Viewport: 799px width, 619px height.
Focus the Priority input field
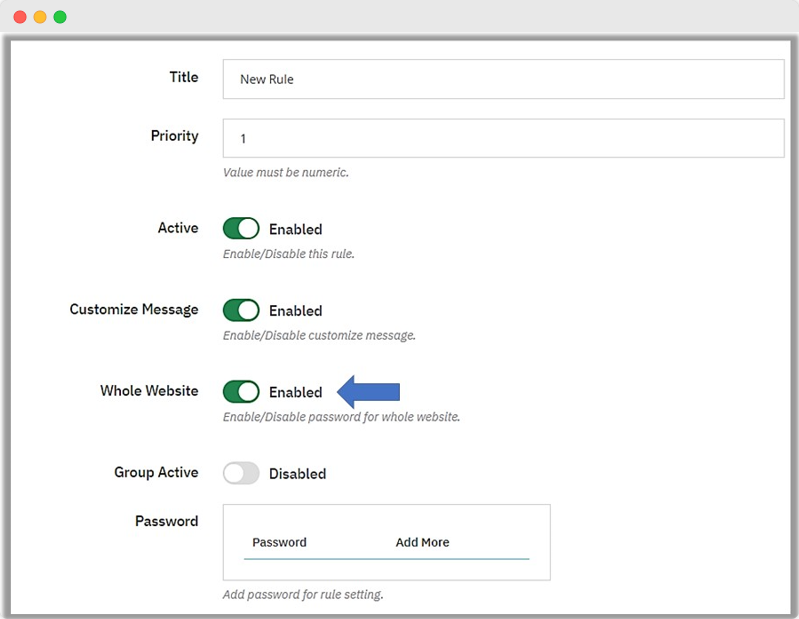pos(503,138)
